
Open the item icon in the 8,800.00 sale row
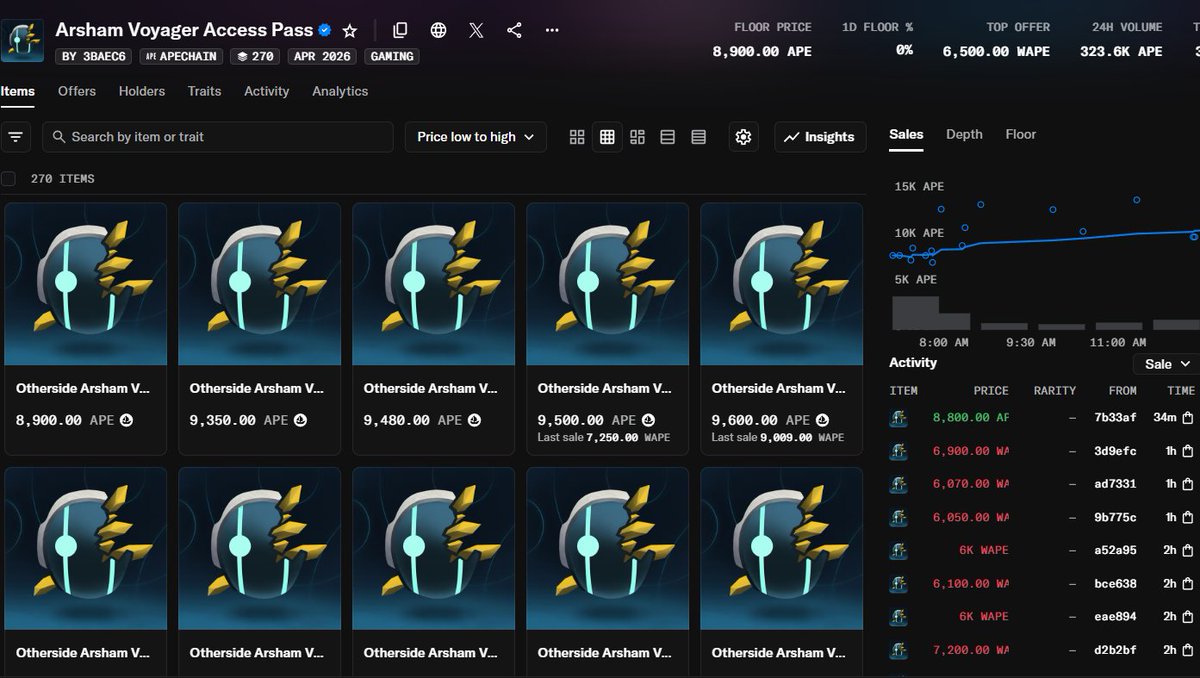tap(899, 418)
